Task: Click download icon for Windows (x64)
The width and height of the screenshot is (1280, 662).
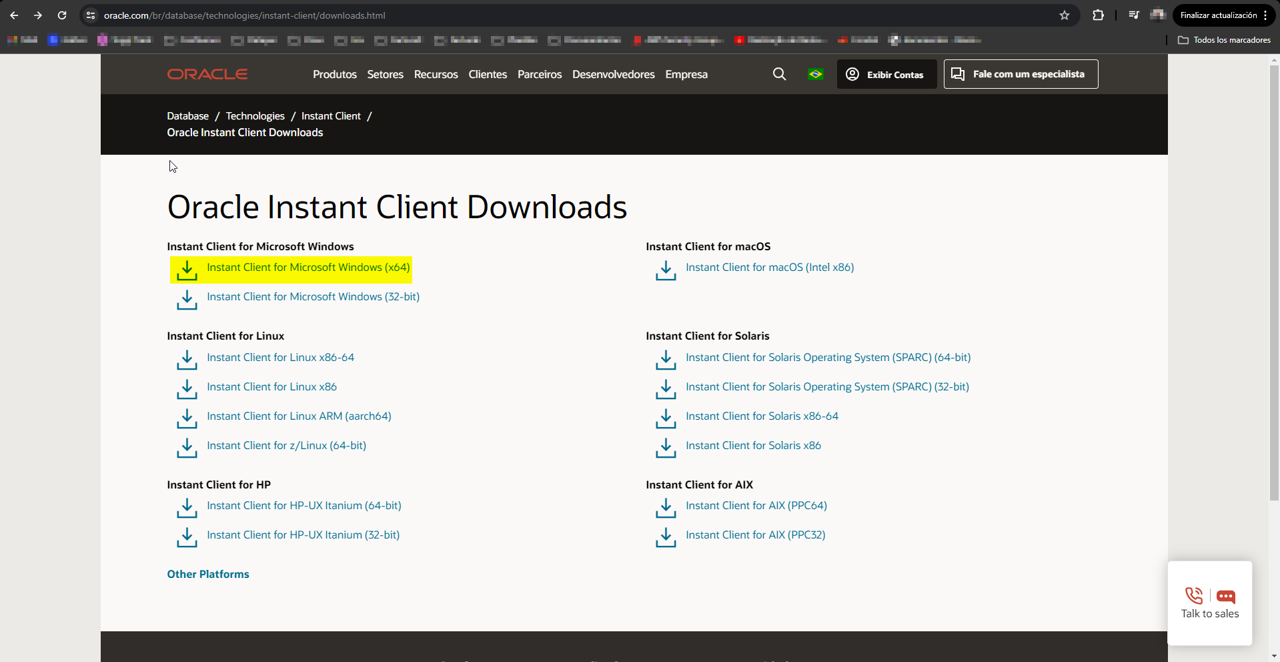Action: tap(187, 270)
